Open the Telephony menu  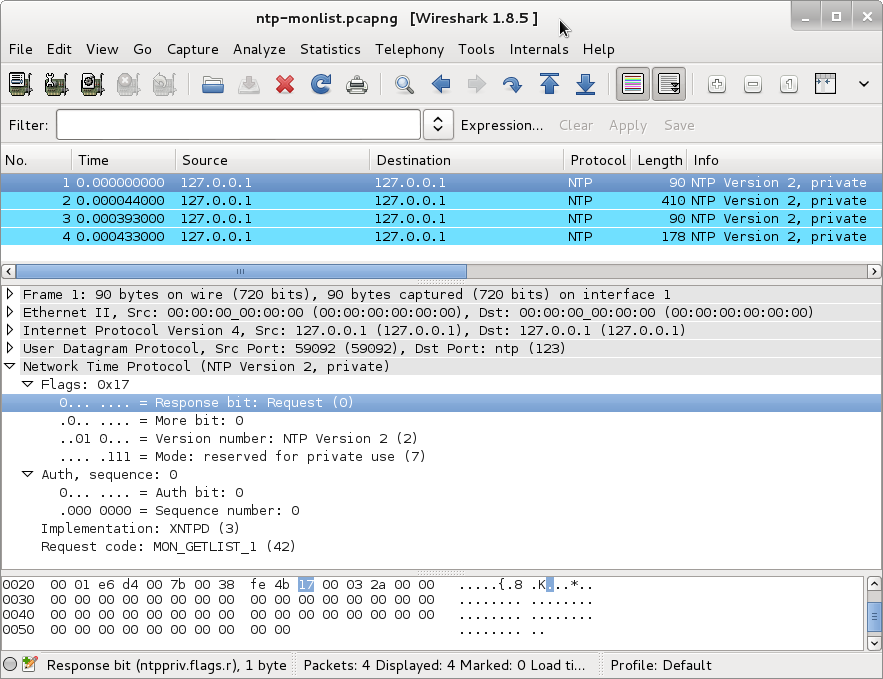(409, 50)
